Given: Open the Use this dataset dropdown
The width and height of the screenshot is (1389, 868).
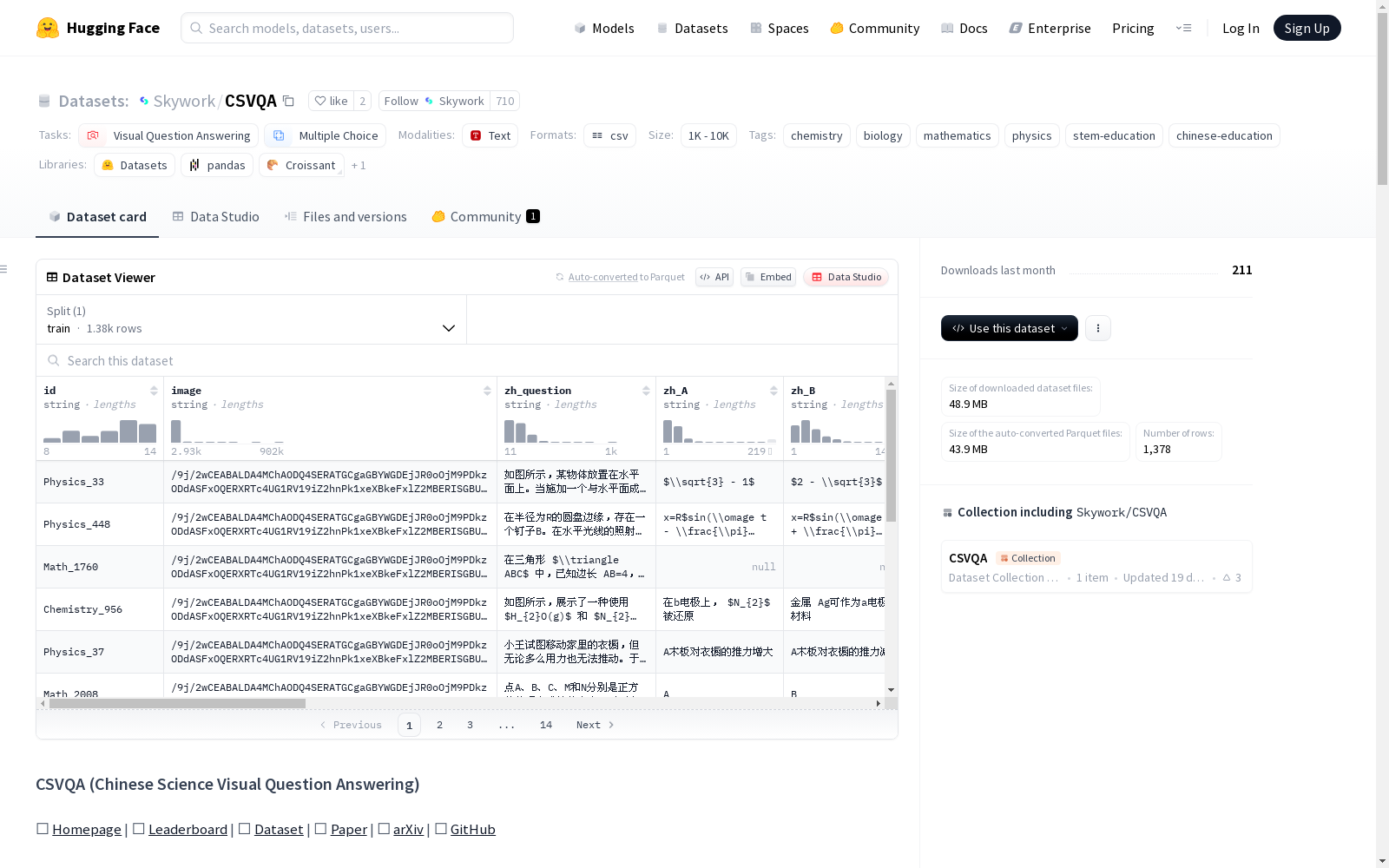Looking at the screenshot, I should tap(1010, 328).
